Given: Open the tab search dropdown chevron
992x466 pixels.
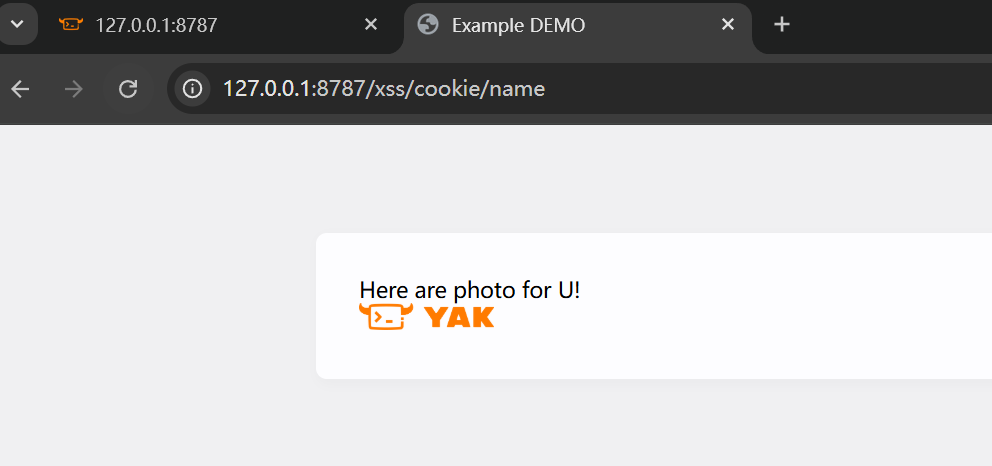Looking at the screenshot, I should pos(17,24).
